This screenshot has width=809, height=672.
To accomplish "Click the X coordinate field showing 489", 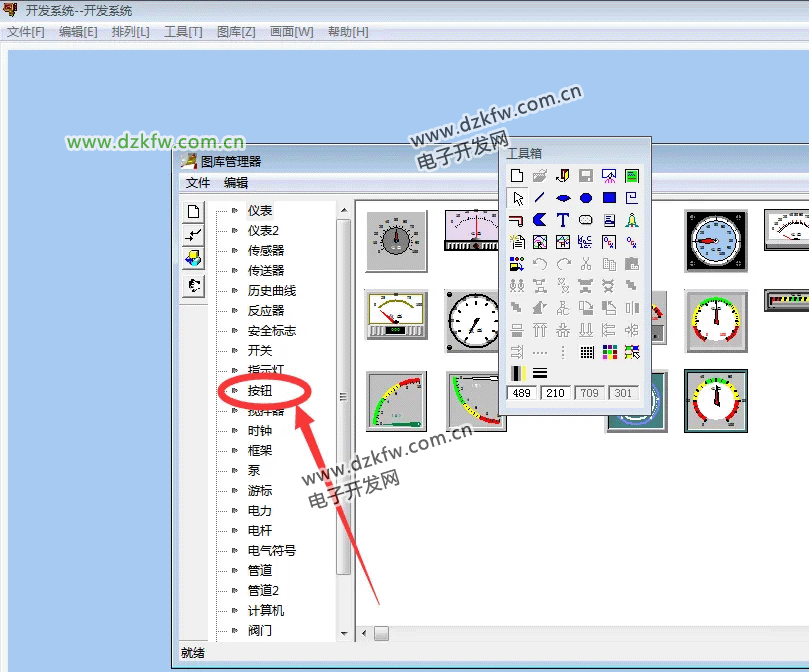I will click(x=522, y=393).
